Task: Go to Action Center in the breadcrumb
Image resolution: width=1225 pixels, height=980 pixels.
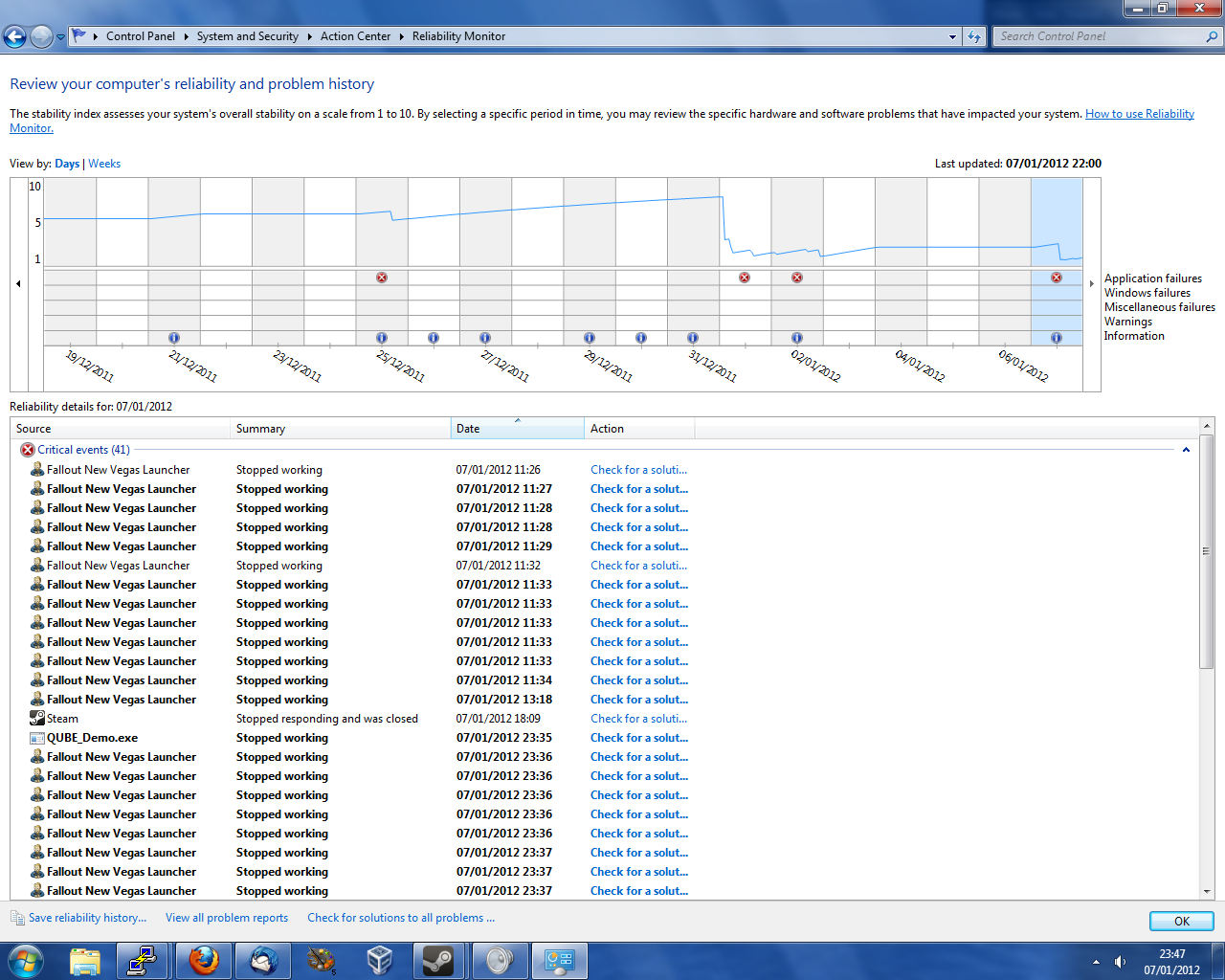Action: (355, 36)
